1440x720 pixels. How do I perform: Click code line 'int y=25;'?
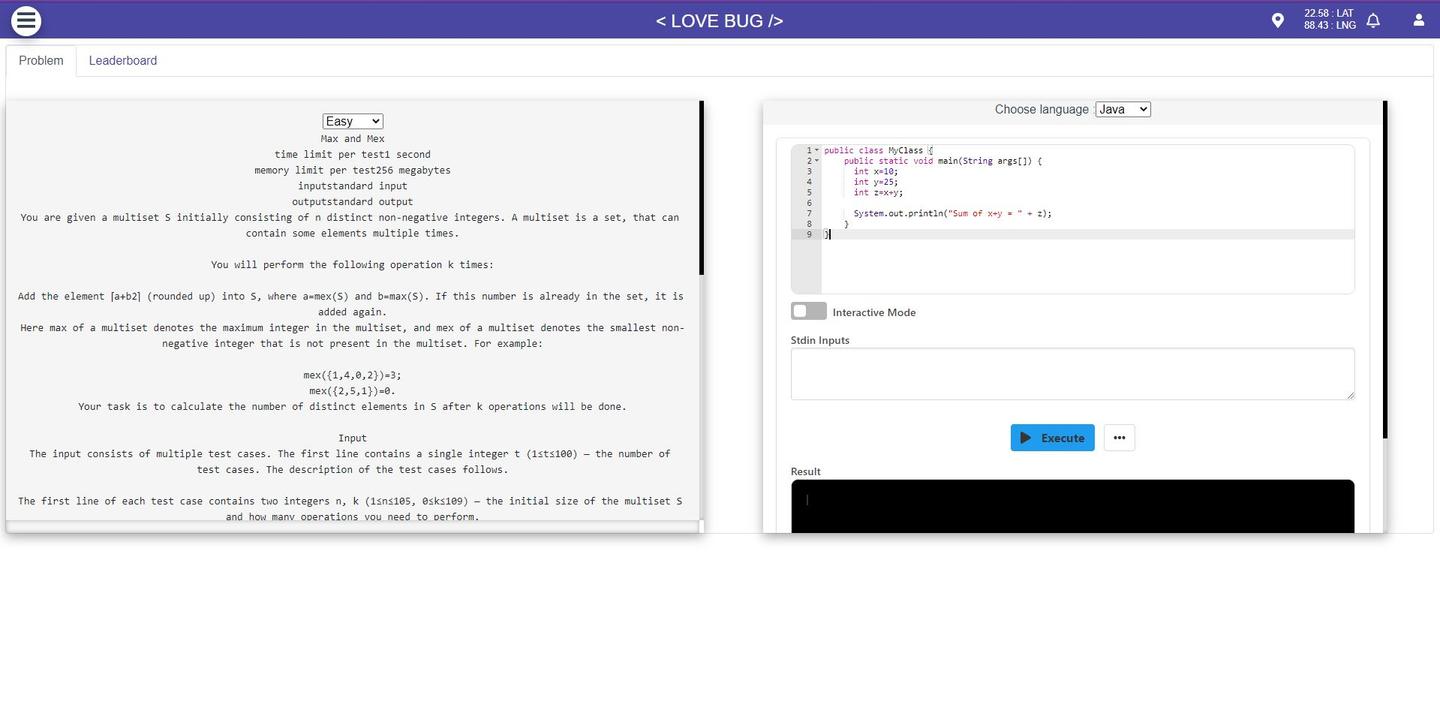(x=876, y=182)
